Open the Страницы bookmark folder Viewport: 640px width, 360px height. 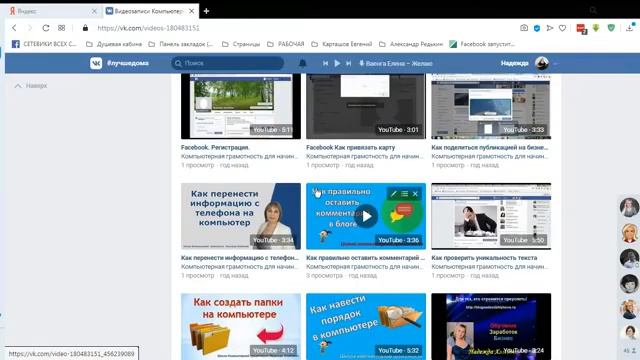click(x=241, y=44)
